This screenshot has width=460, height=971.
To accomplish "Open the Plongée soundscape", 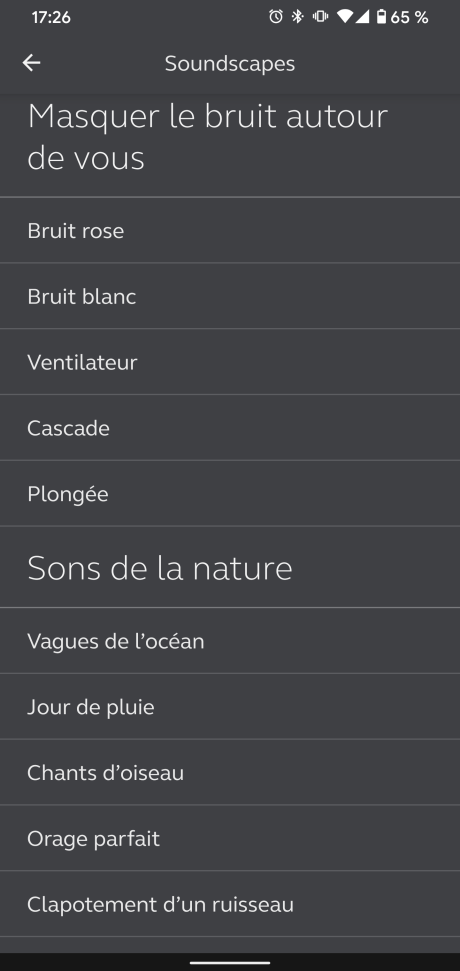I will tap(230, 494).
